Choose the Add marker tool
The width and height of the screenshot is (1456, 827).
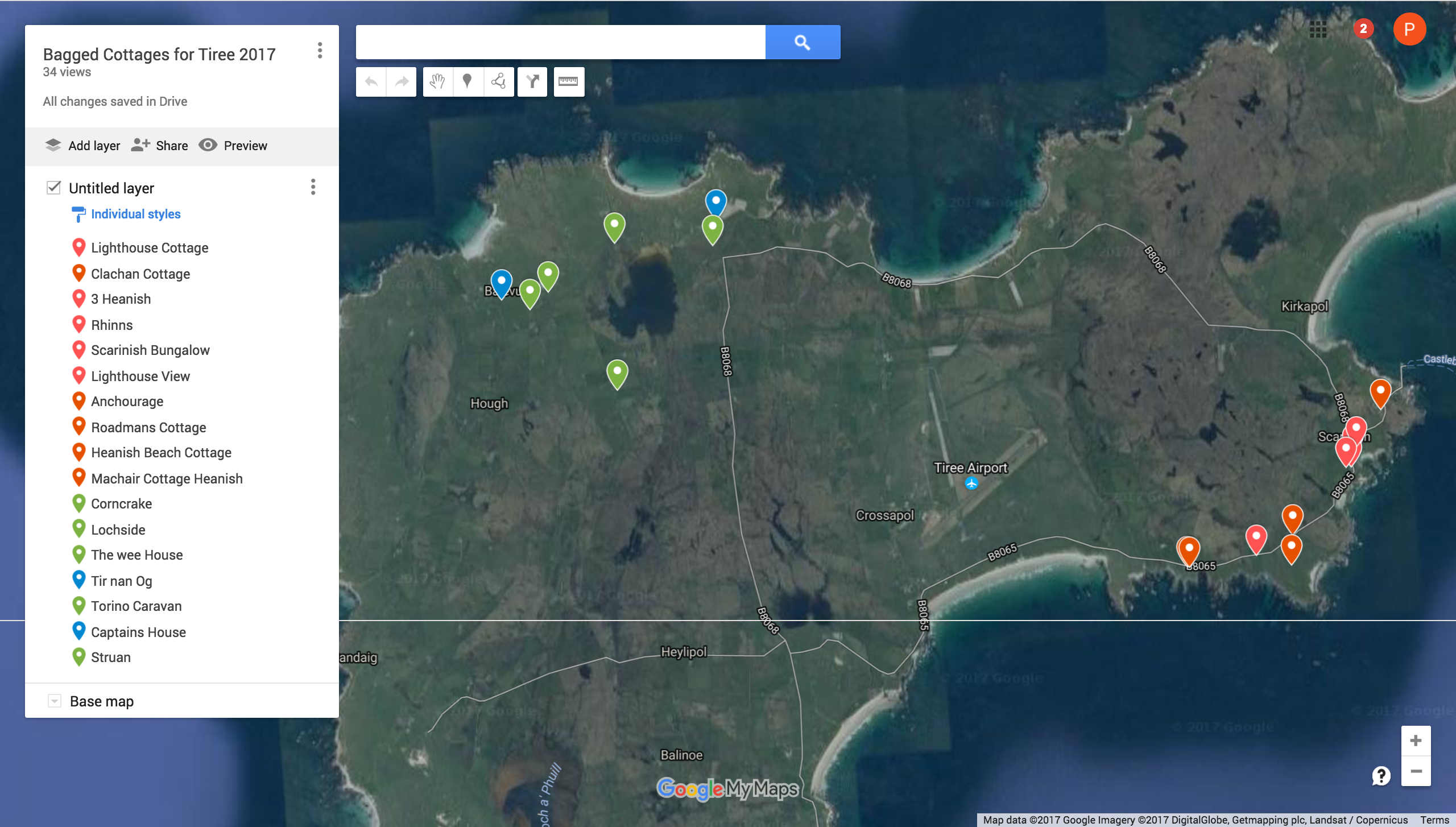coord(468,81)
